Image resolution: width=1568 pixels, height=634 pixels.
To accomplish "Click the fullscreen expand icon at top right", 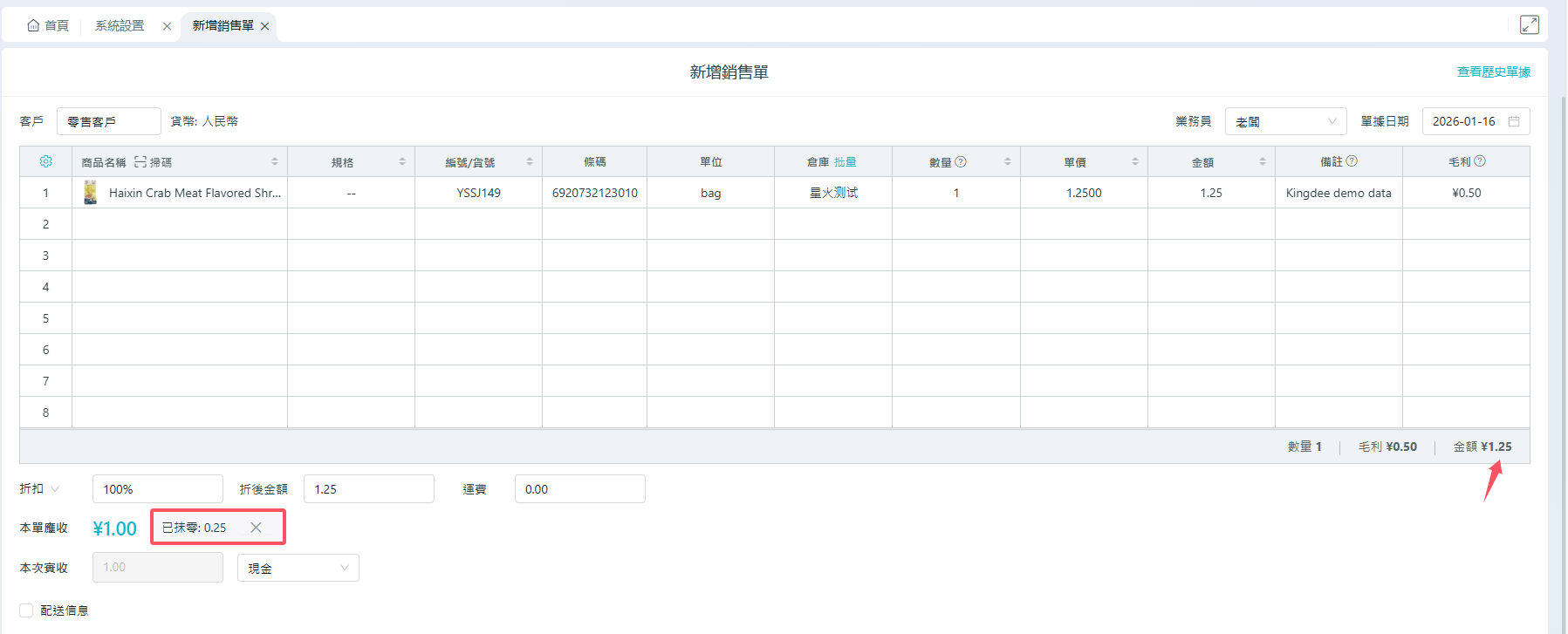I will click(1529, 25).
